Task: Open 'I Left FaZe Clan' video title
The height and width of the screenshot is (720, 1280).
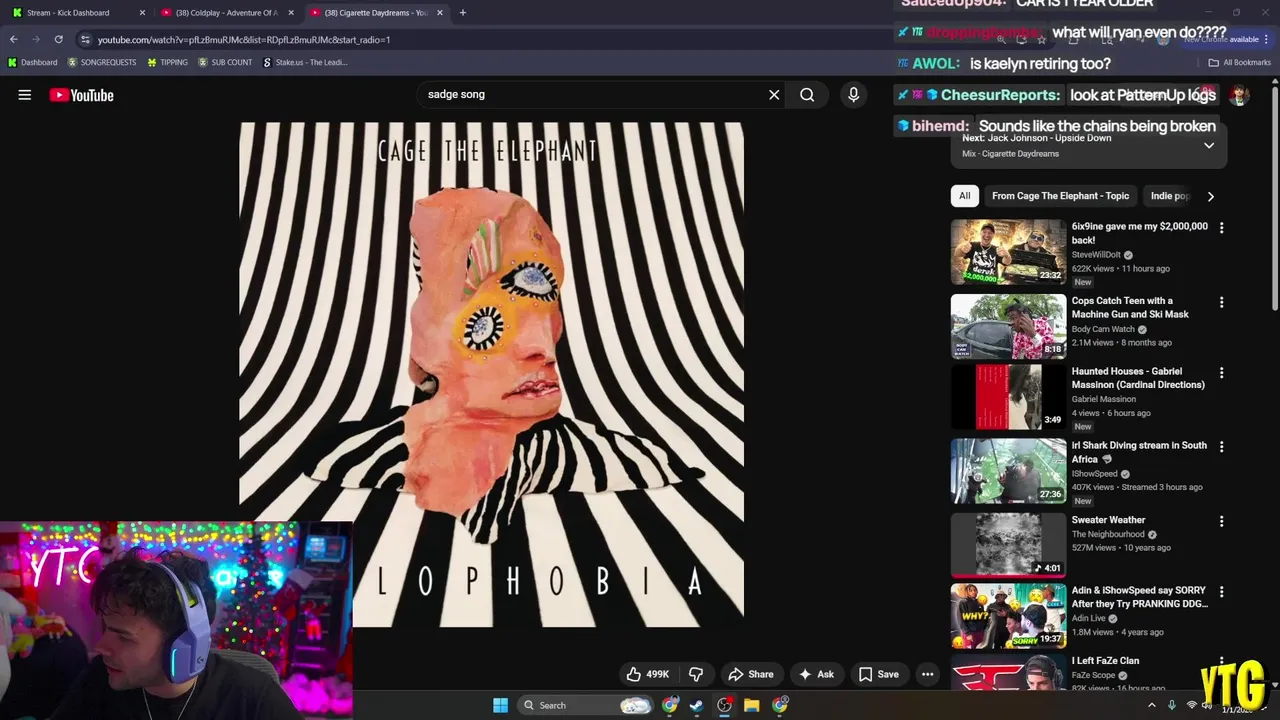Action: [x=1105, y=661]
